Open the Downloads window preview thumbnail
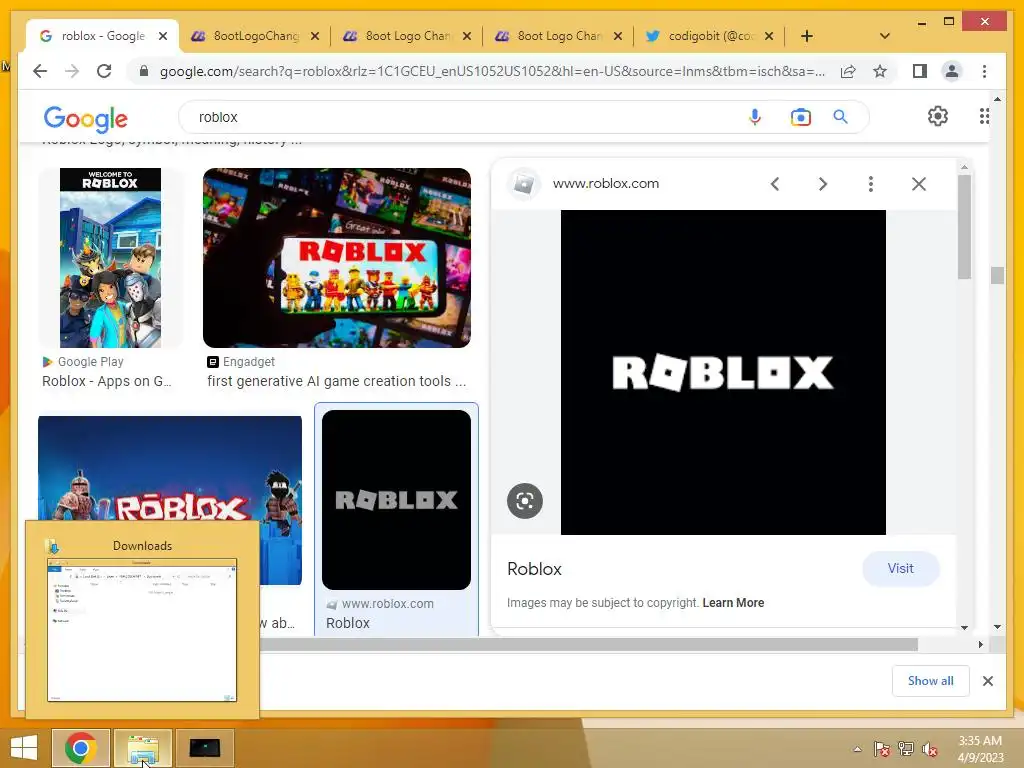Viewport: 1024px width, 768px height. (x=142, y=630)
